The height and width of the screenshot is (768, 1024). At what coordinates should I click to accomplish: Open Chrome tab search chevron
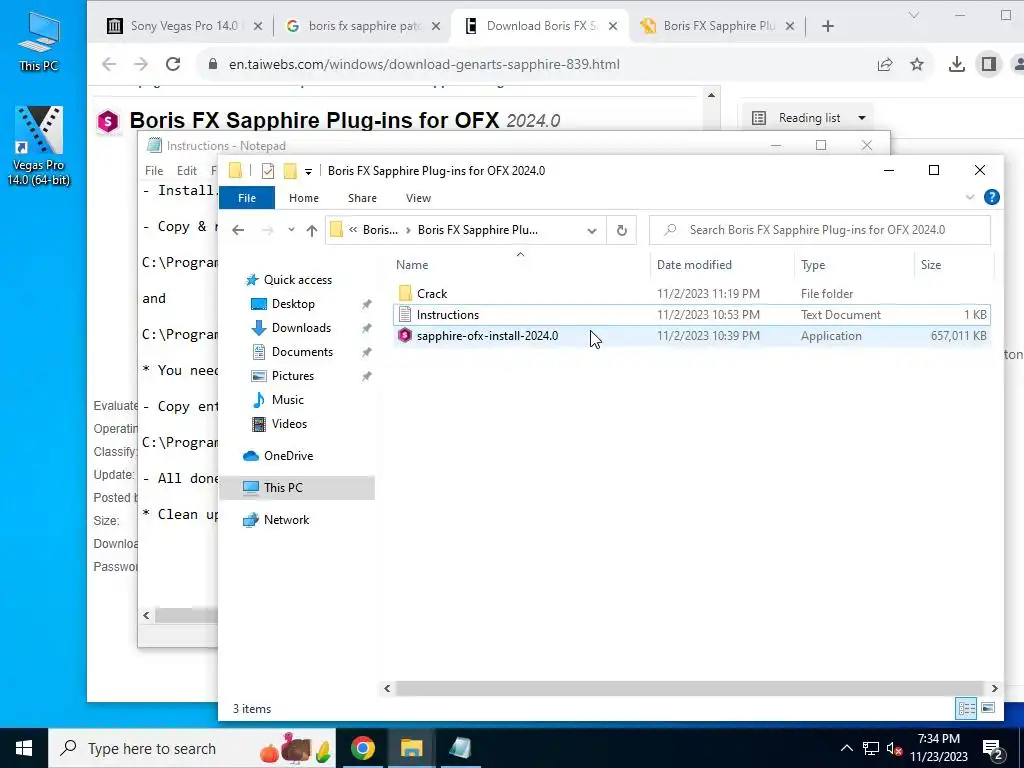[x=914, y=15]
